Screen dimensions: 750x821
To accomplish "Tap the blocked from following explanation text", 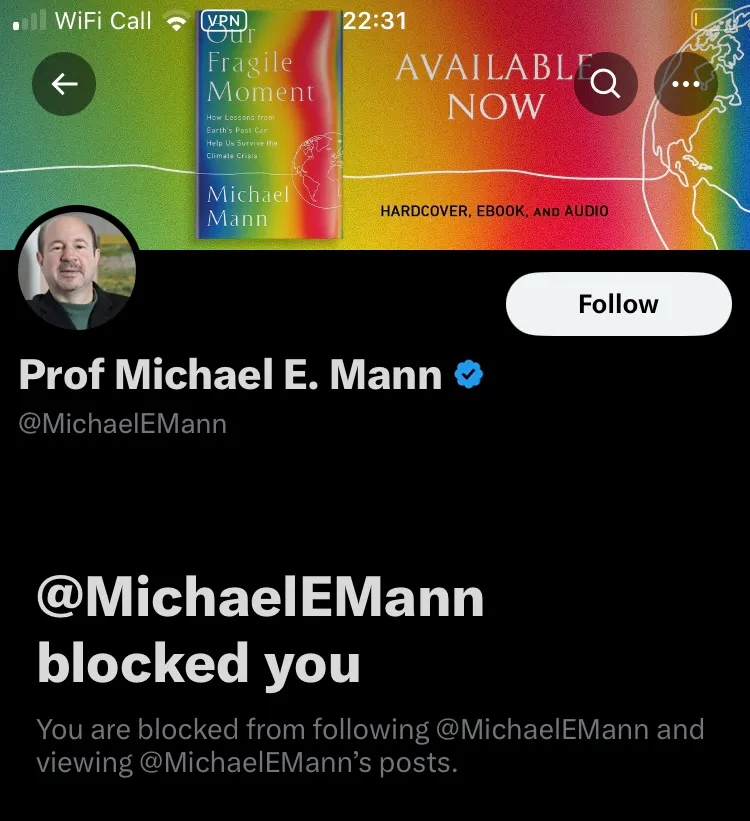I will pyautogui.click(x=370, y=746).
